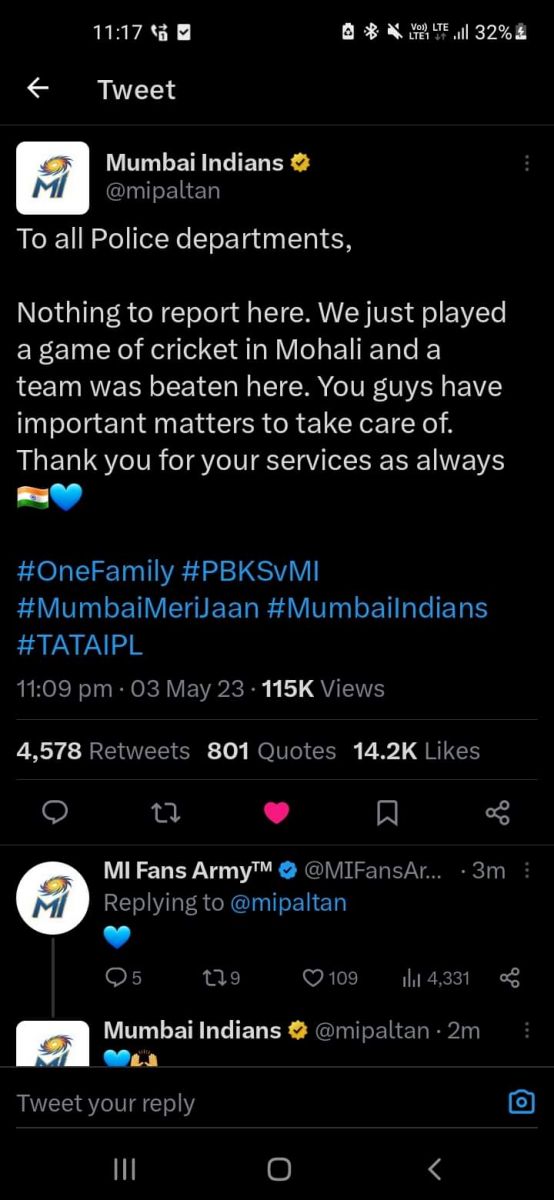
Task: Like the MI Fans Army reply
Action: pos(330,977)
